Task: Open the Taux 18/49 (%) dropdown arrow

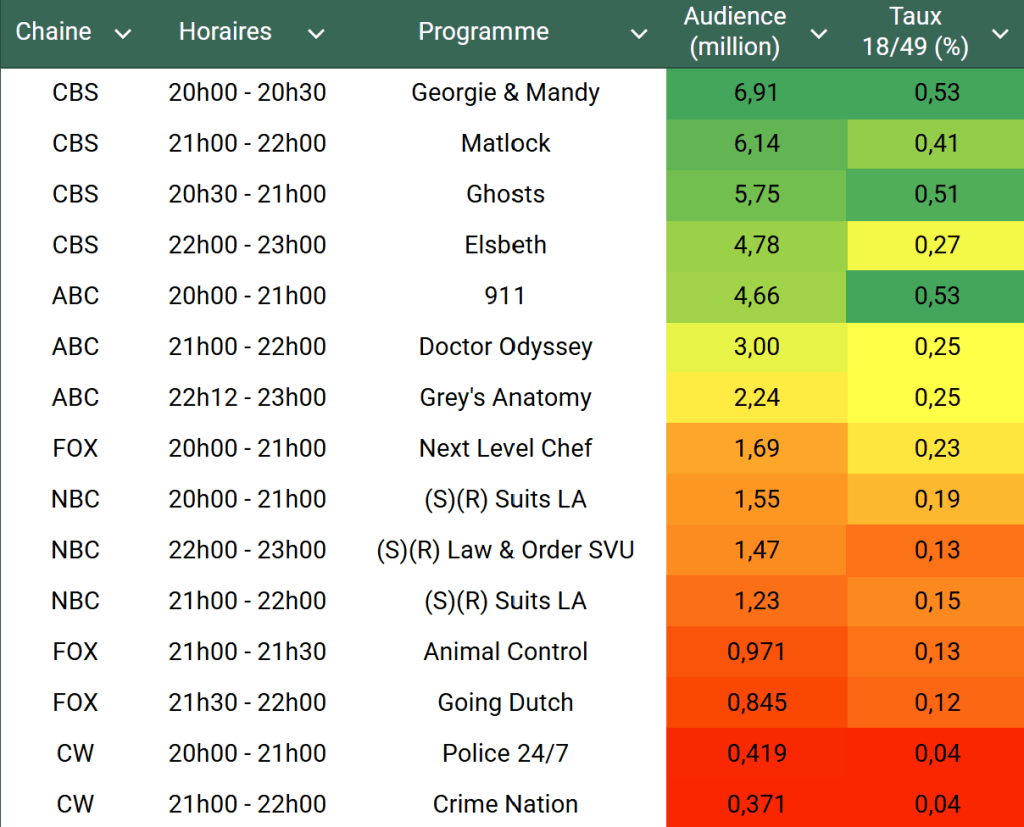Action: 1000,34
